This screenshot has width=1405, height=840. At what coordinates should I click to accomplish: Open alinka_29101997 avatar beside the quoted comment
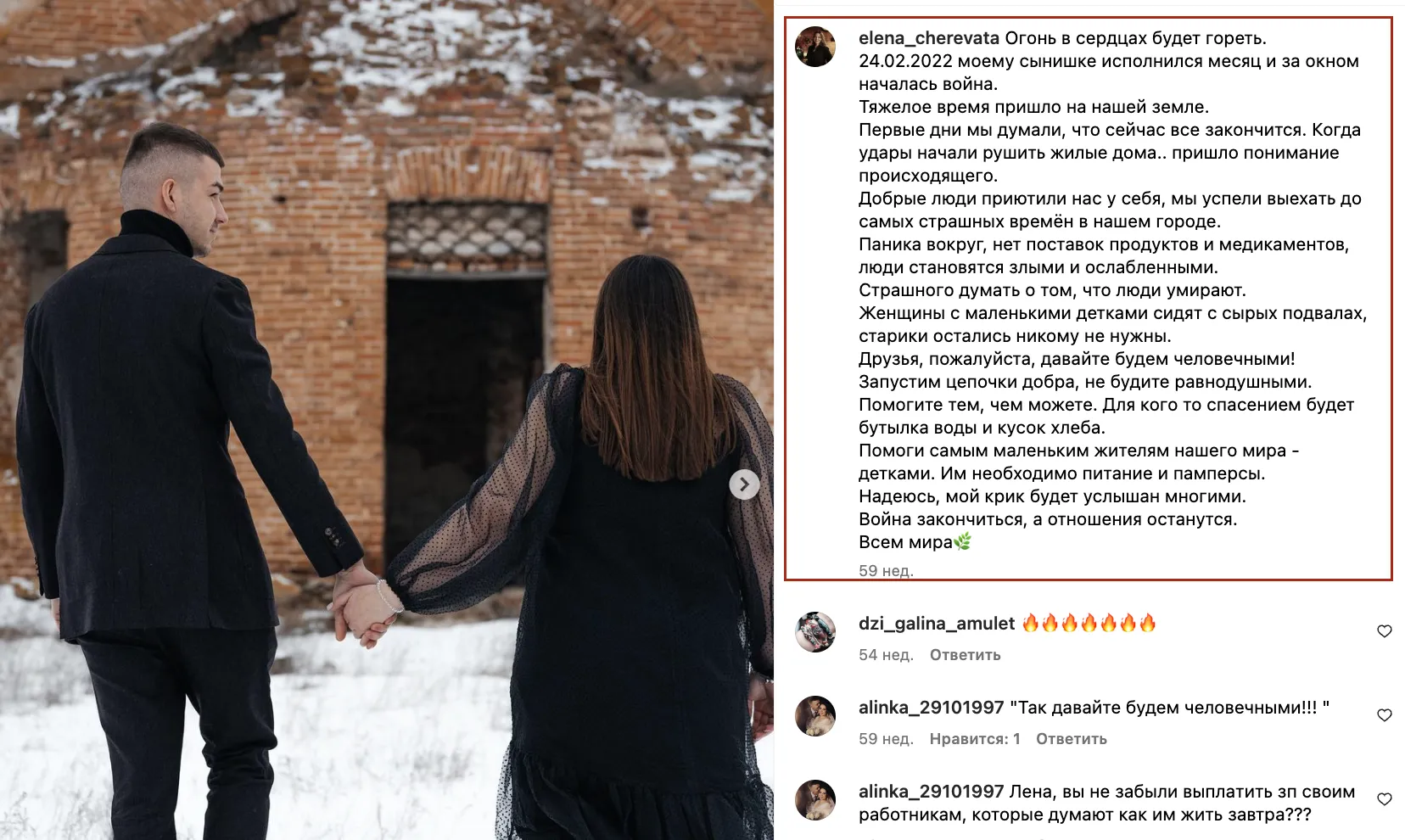(x=815, y=715)
